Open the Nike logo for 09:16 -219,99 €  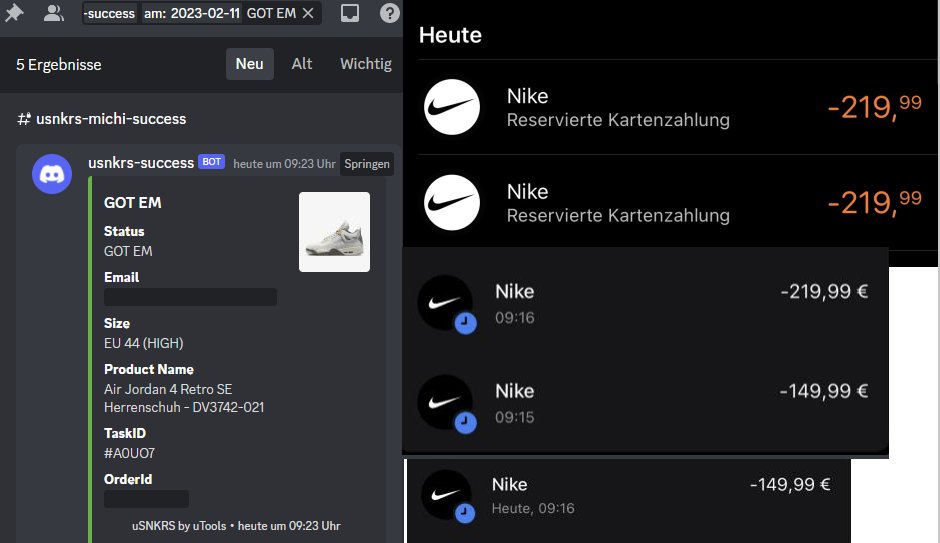(445, 303)
